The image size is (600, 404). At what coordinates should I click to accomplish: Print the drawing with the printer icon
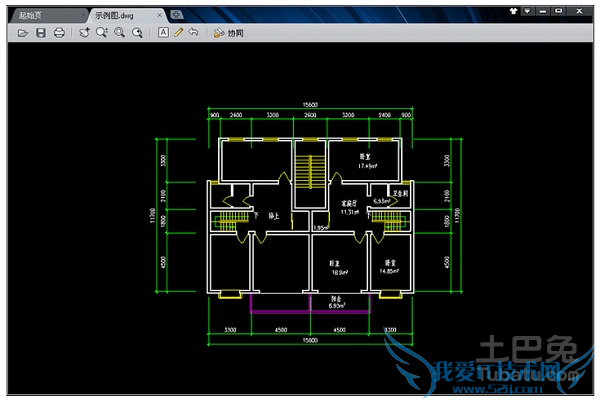59,33
